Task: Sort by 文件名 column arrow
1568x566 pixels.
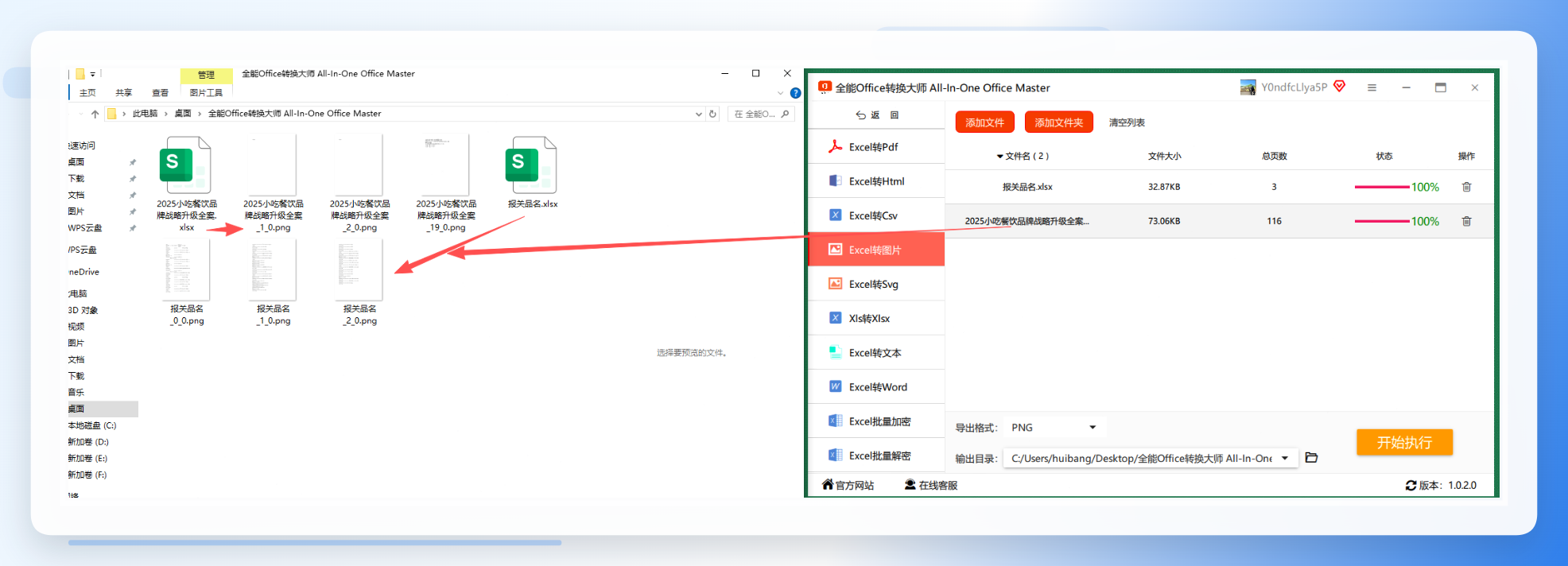Action: 999,157
